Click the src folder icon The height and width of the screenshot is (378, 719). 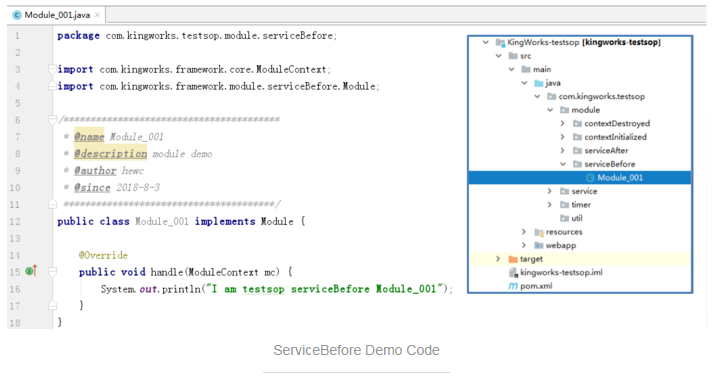pyautogui.click(x=513, y=56)
